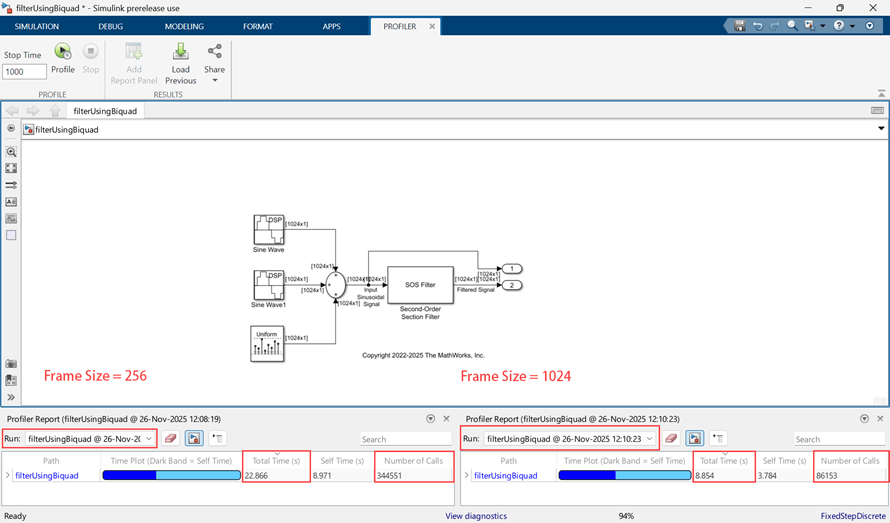Click the palette icon below the camera
Screen dimensions: 890x523
tap(11, 380)
